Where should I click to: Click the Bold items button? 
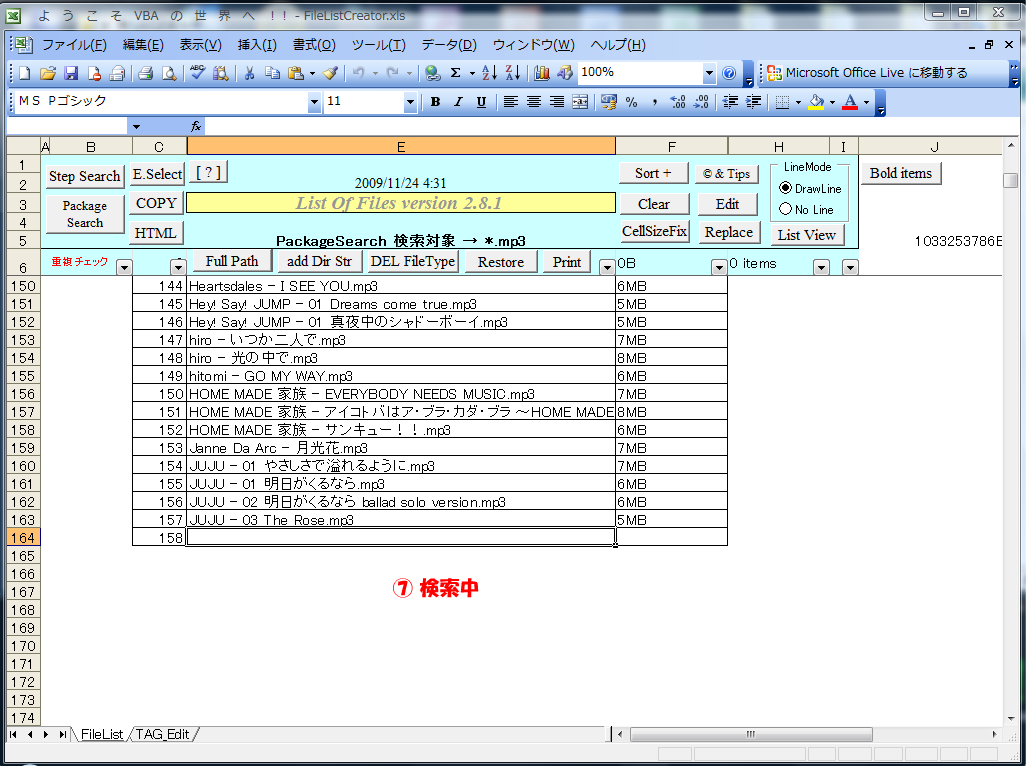pos(900,173)
